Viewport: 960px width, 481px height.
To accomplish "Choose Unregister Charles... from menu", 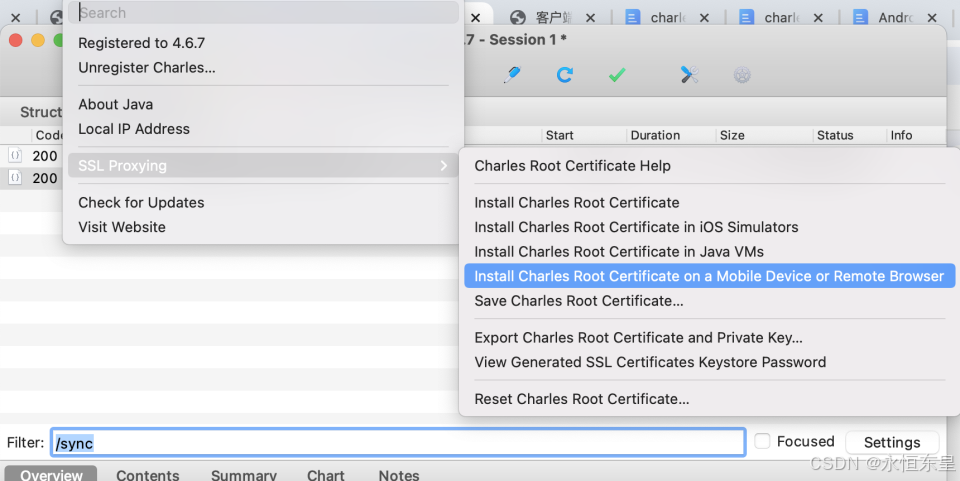I will [x=147, y=67].
